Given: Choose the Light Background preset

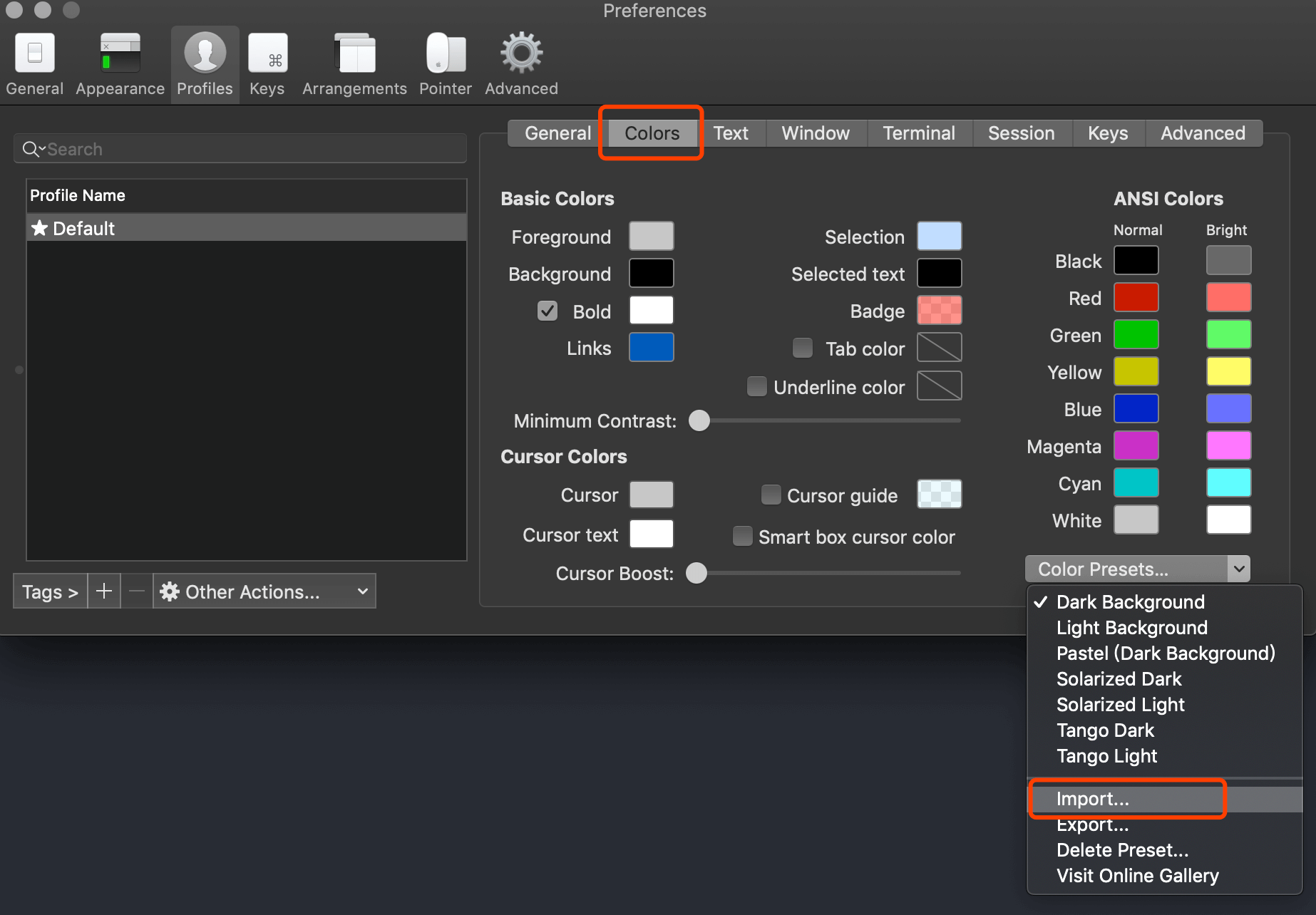Looking at the screenshot, I should 1165,628.
